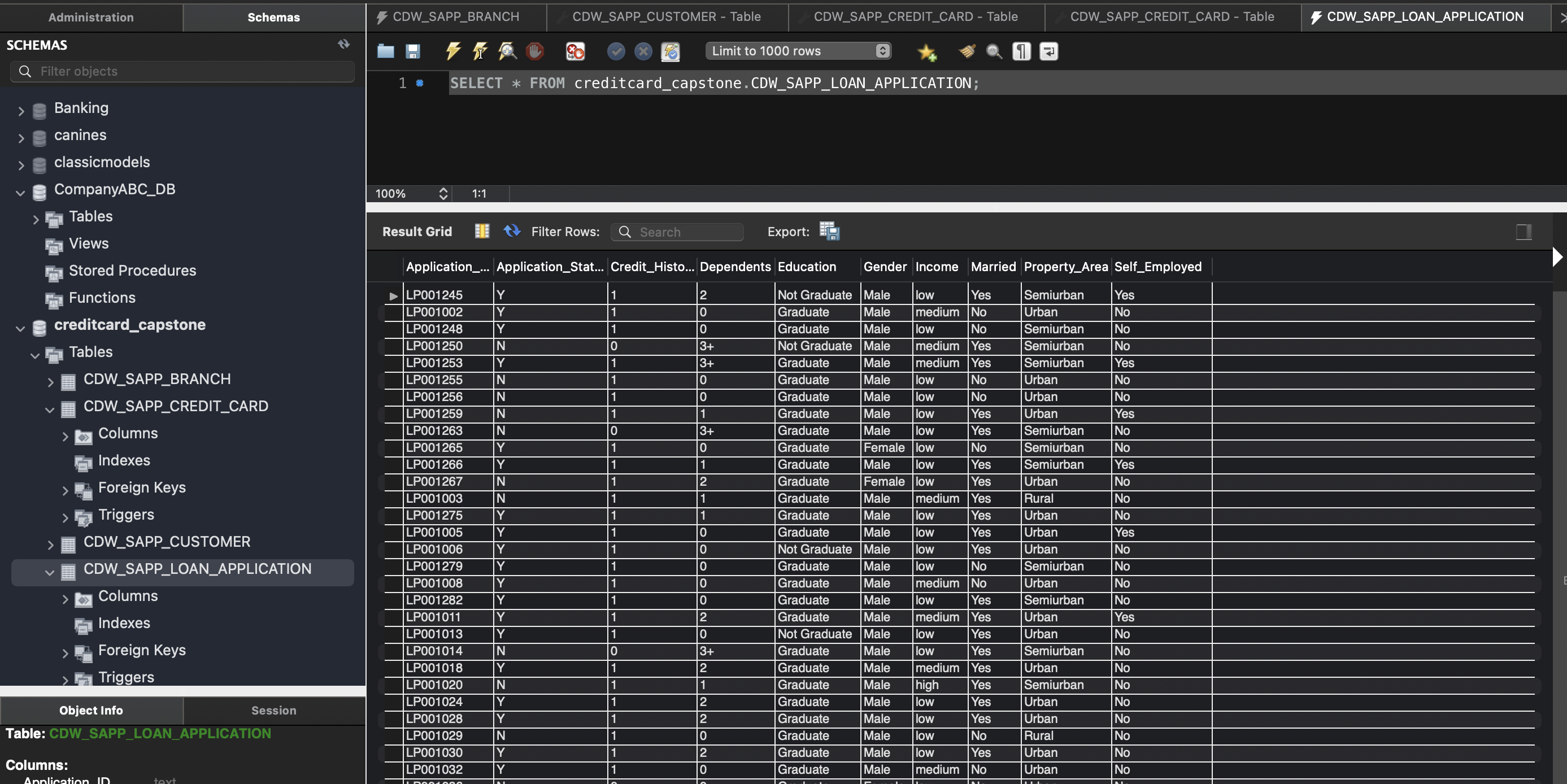Toggle the auto-commit mode button
This screenshot has width=1567, height=784.
671,51
